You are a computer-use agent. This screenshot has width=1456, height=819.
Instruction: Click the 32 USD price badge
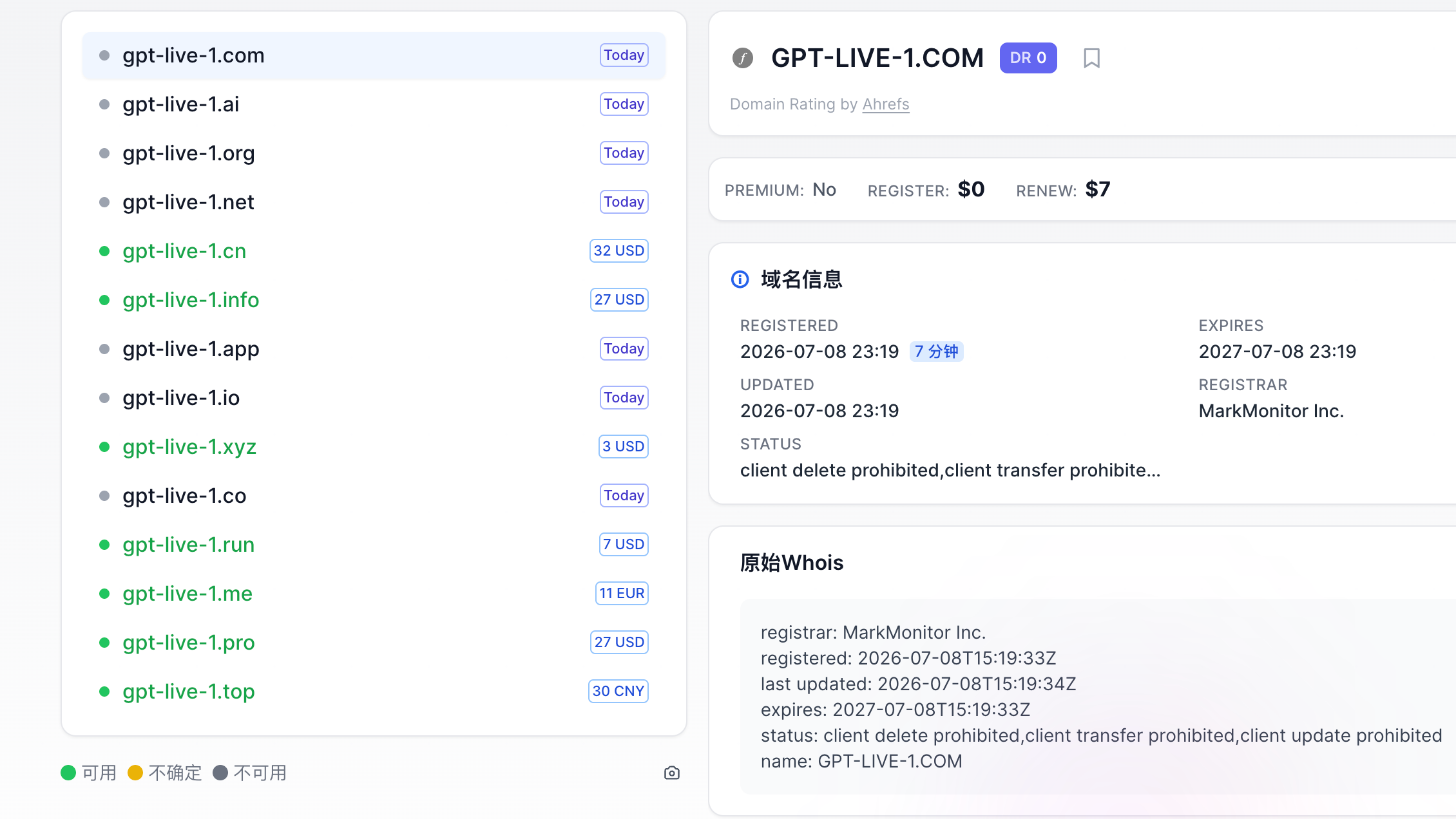pyautogui.click(x=619, y=251)
